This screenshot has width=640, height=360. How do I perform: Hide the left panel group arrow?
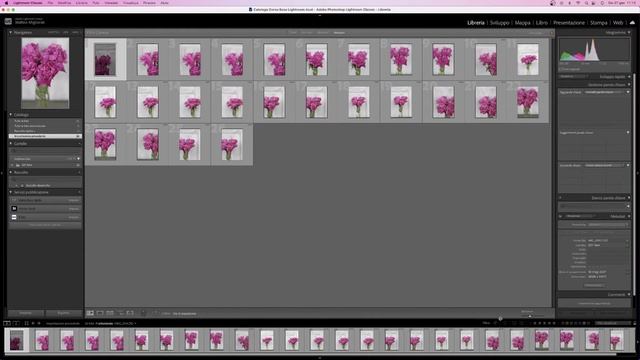point(2,173)
